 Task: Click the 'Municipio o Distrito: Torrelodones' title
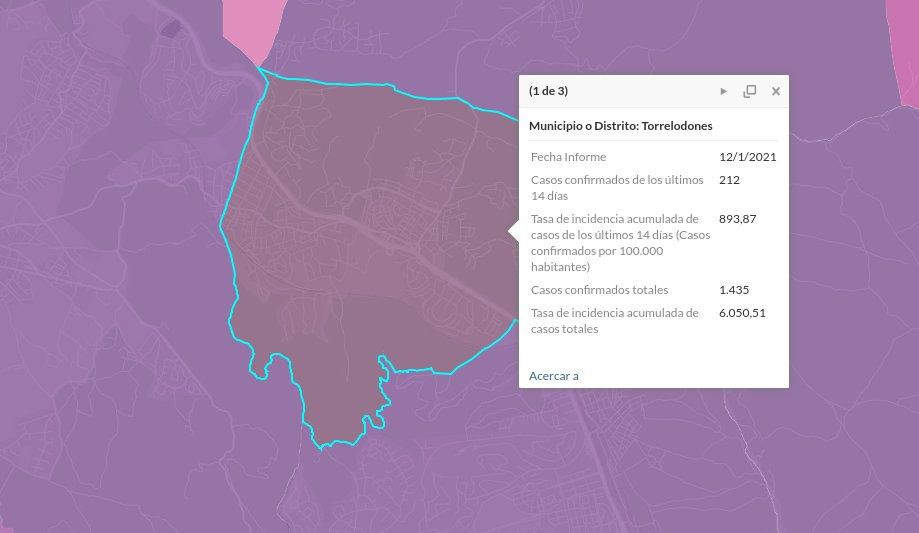[x=621, y=126]
